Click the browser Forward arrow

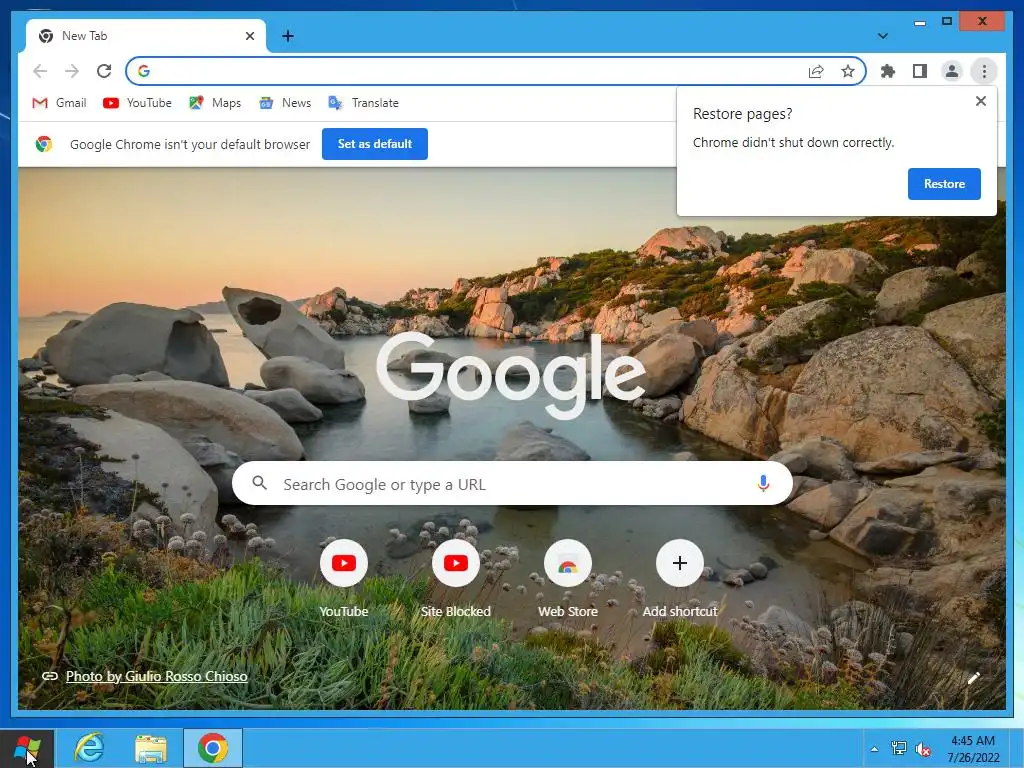coord(72,71)
